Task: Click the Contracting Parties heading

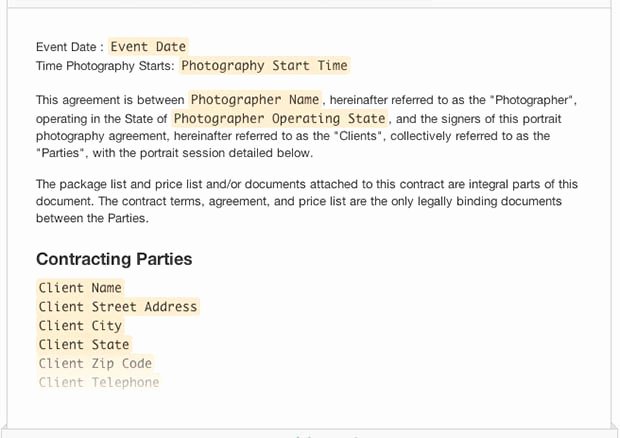Action: point(114,259)
